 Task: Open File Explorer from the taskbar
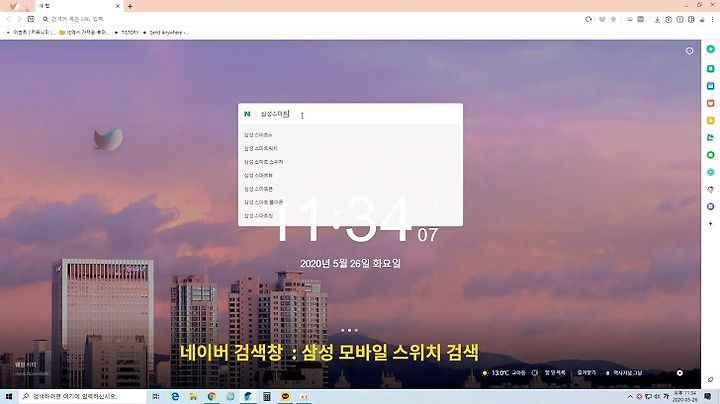193,396
